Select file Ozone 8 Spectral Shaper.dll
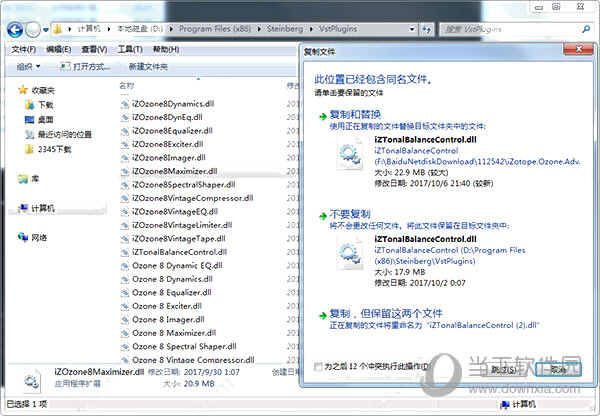 click(184, 346)
